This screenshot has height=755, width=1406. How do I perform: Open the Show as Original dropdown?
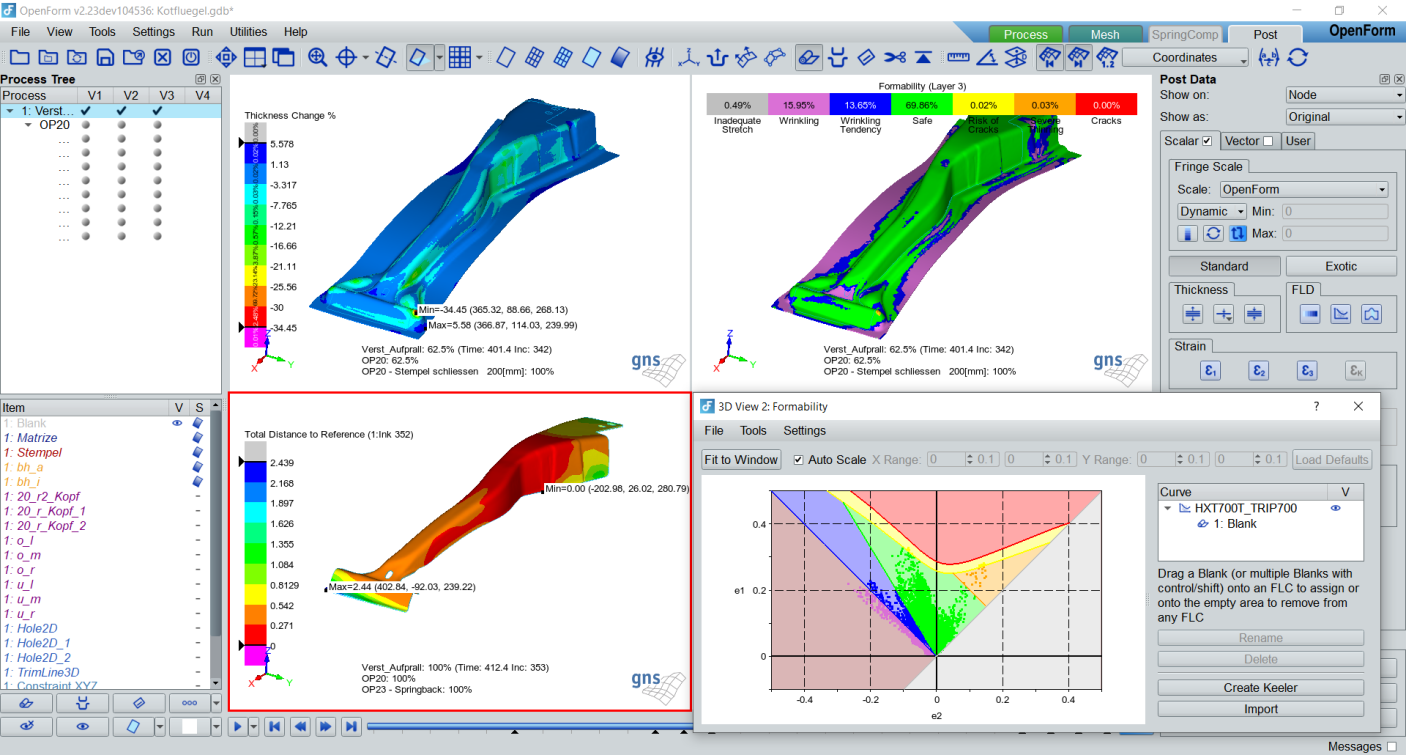(x=1345, y=117)
